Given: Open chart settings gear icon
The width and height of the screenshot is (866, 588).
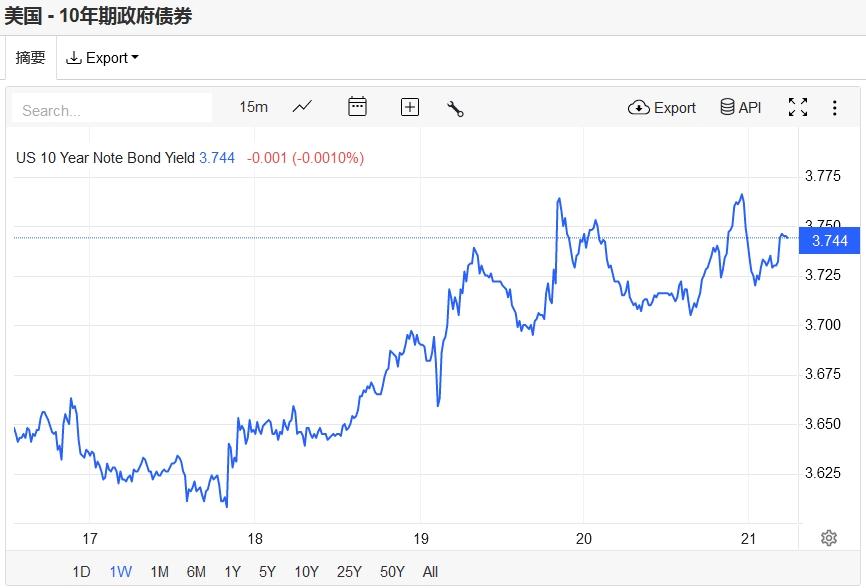Looking at the screenshot, I should point(828,538).
